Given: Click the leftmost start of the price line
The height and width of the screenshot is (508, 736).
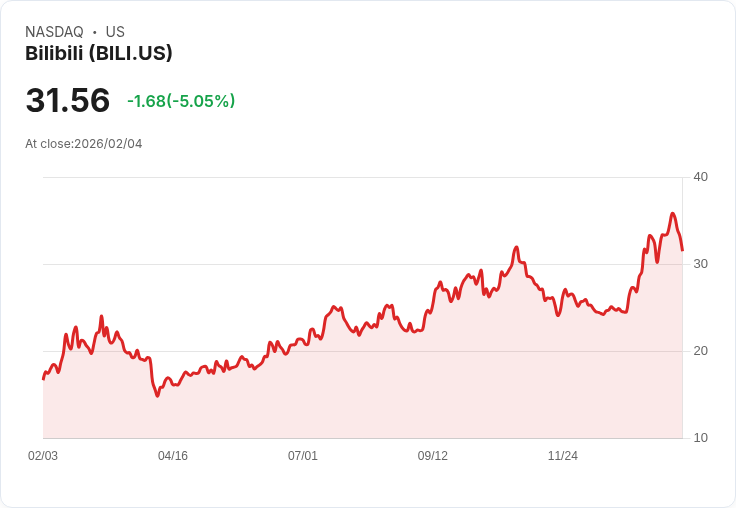Looking at the screenshot, I should pos(43,379).
